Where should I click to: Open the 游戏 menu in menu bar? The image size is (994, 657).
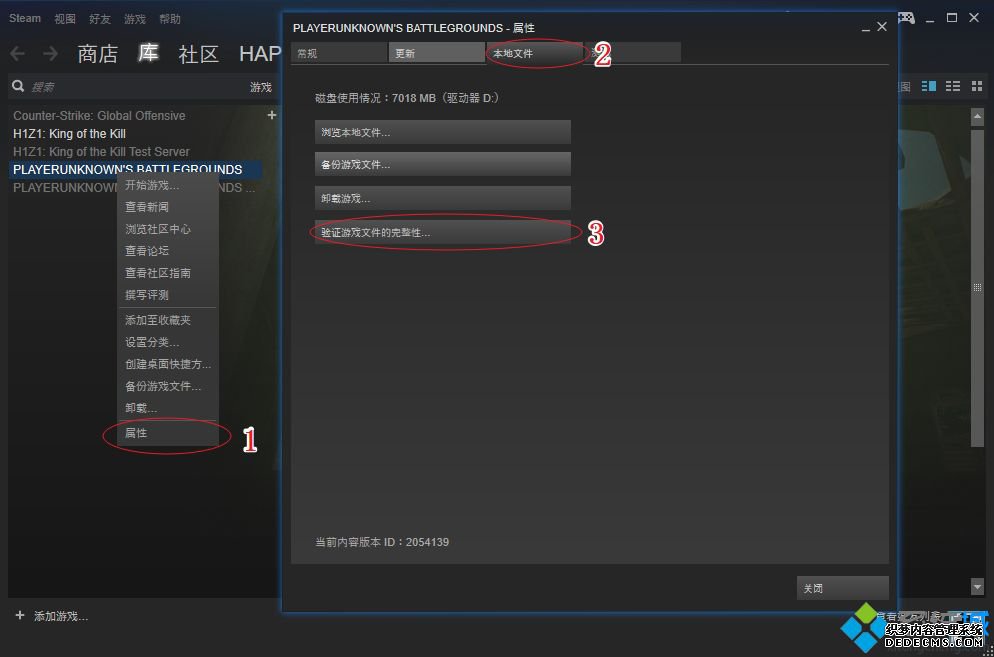coord(135,19)
